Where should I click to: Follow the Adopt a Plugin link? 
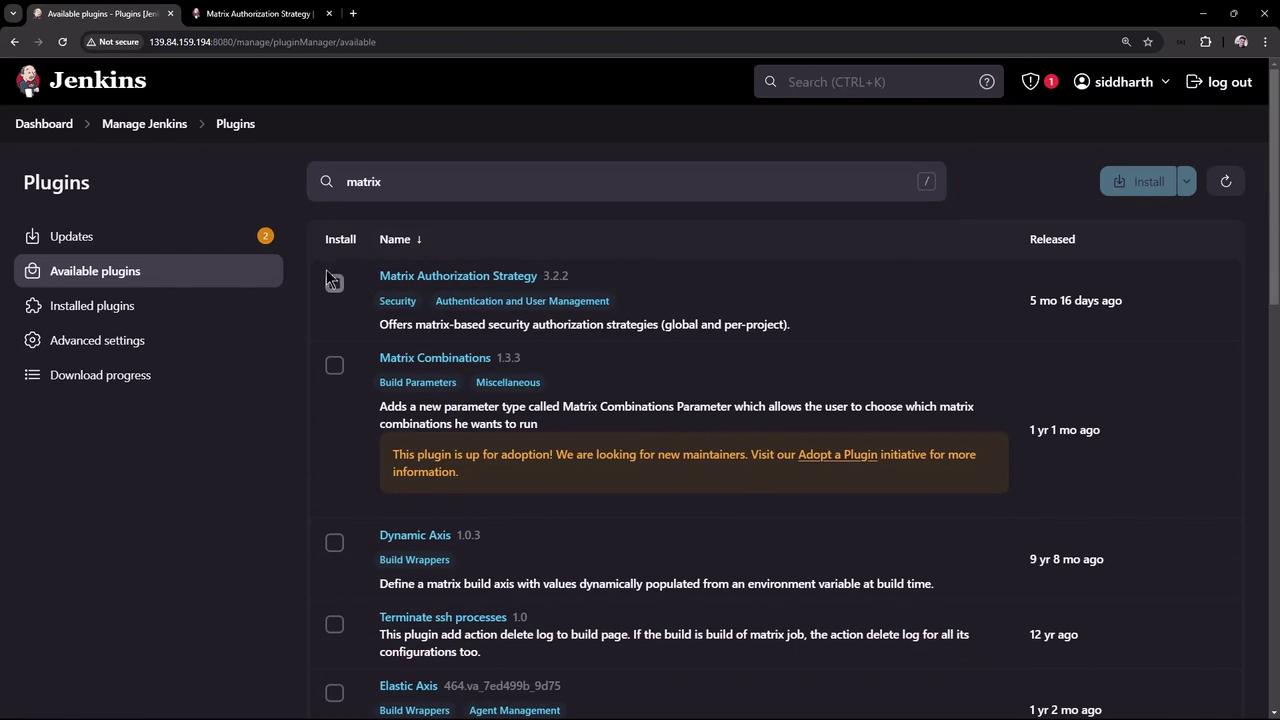pyautogui.click(x=837, y=455)
